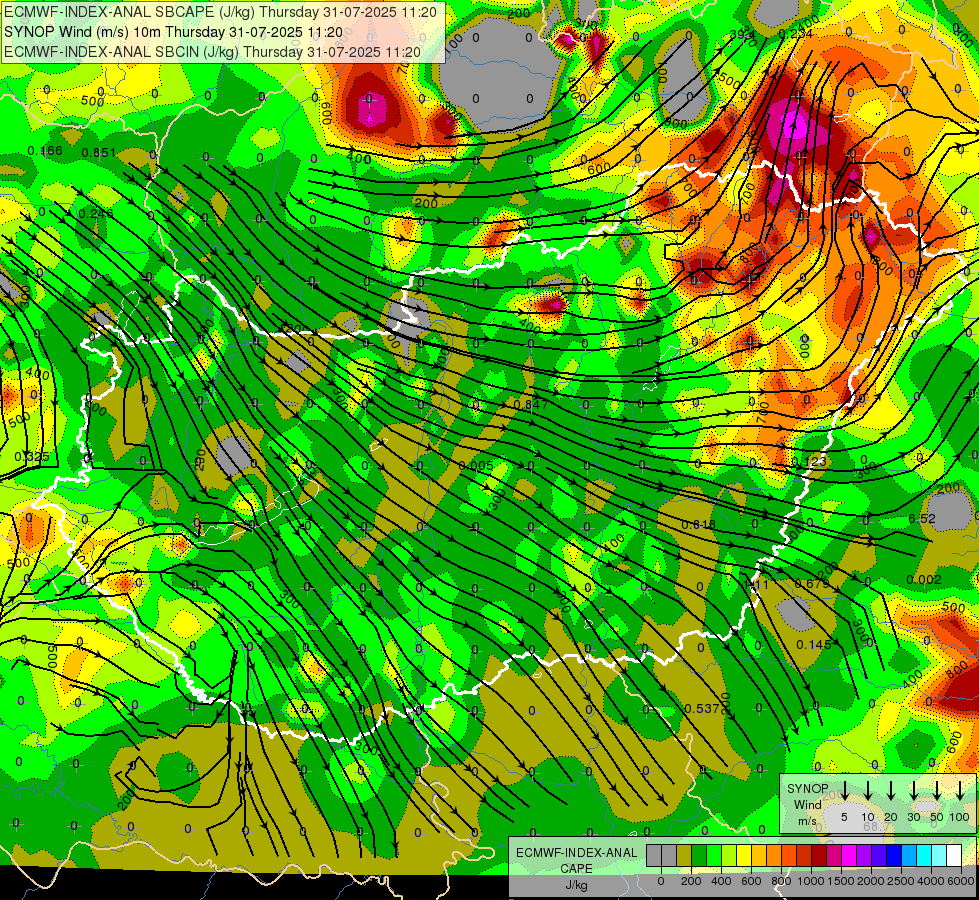Click the 0.673 value on the map

coord(812,583)
